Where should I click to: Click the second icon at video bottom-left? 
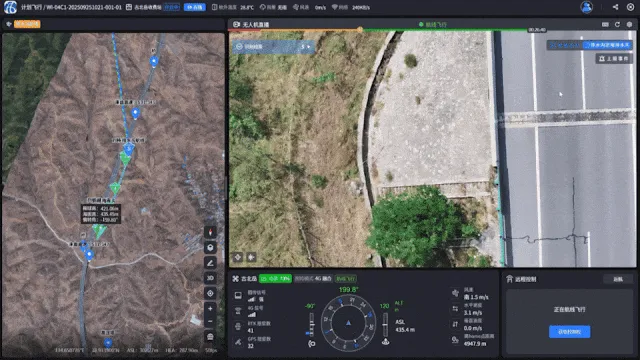(251, 257)
